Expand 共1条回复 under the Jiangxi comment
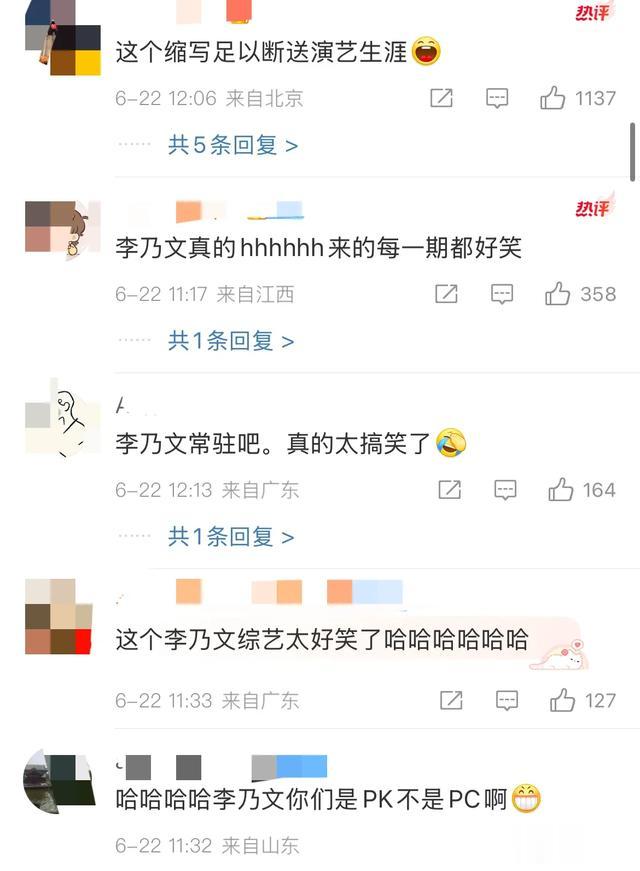Image resolution: width=640 pixels, height=871 pixels. [231, 341]
